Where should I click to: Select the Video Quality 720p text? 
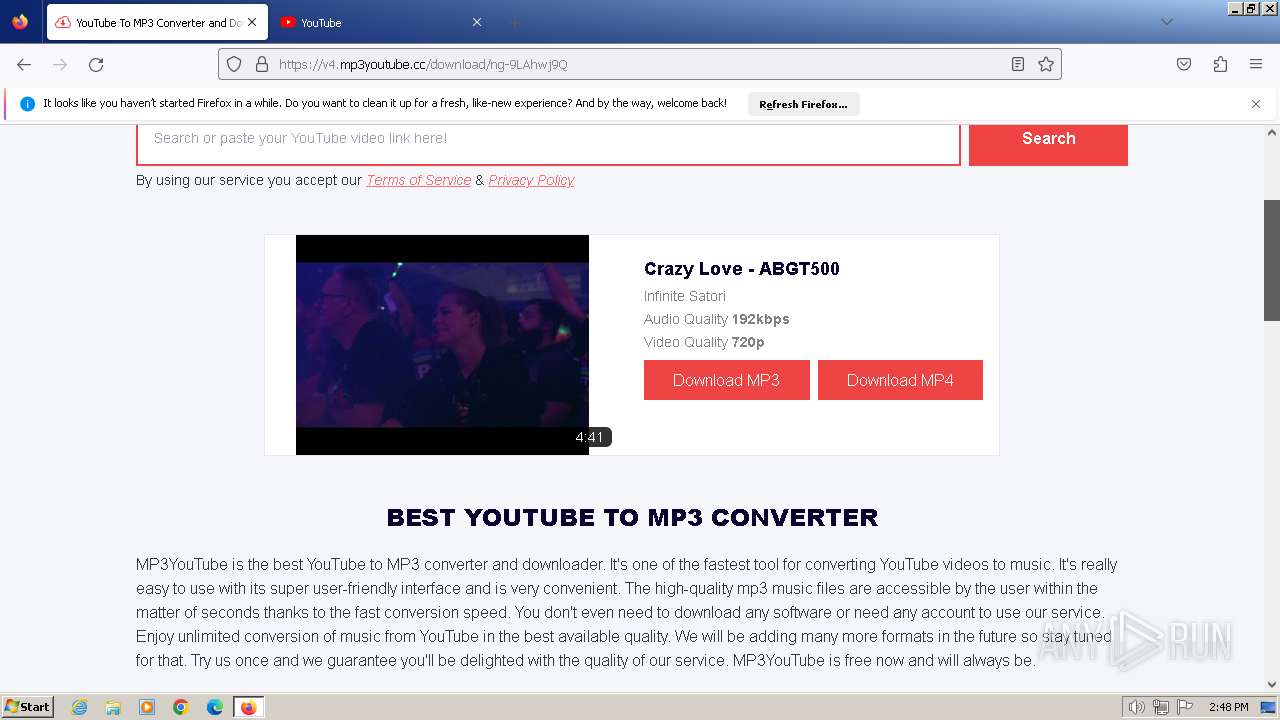pyautogui.click(x=704, y=342)
